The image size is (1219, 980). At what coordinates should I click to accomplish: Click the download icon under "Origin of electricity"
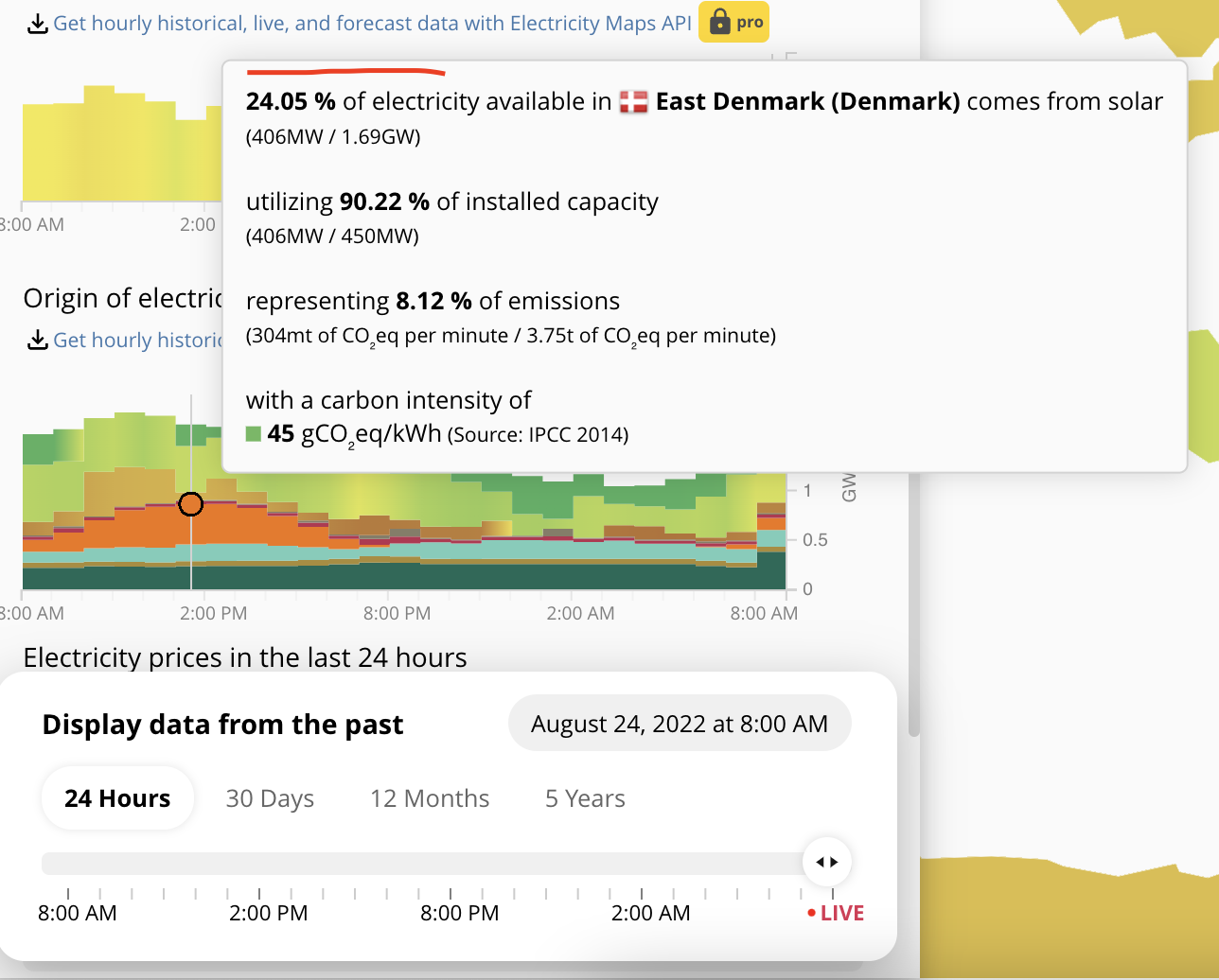(x=37, y=340)
